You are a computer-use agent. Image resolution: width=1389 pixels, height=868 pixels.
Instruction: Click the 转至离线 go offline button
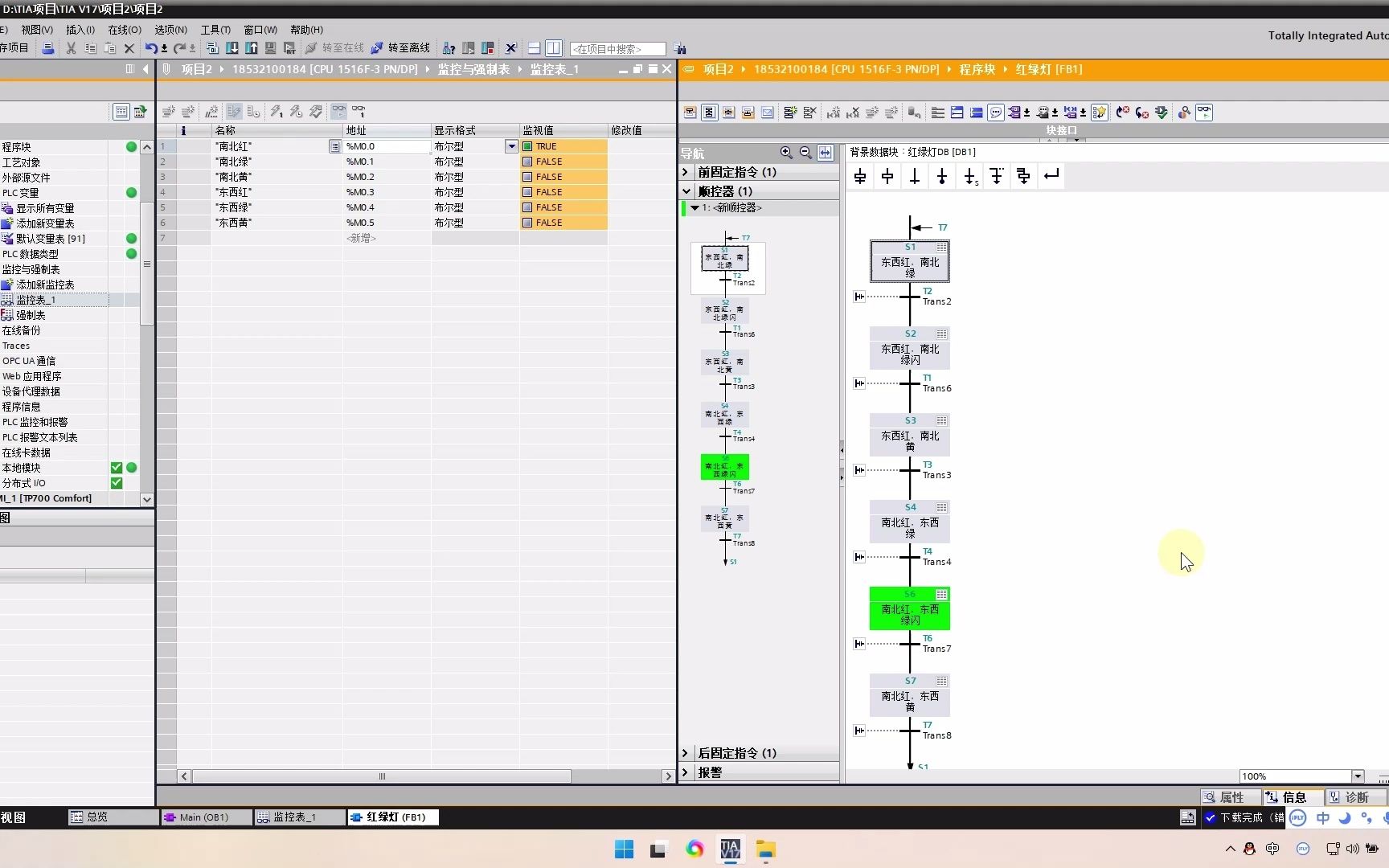click(x=399, y=48)
